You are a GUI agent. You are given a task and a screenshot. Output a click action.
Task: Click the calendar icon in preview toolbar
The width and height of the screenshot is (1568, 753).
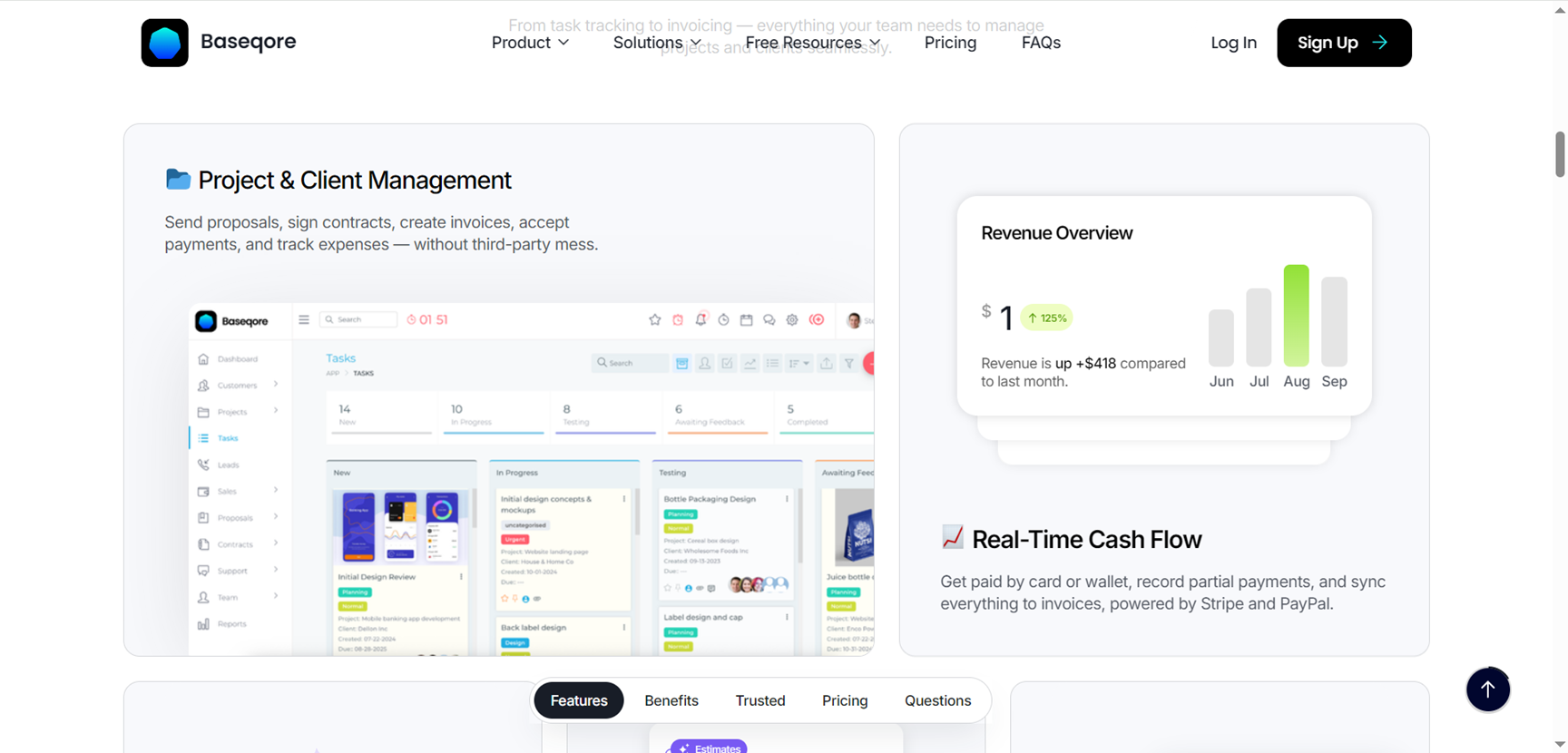click(x=746, y=319)
